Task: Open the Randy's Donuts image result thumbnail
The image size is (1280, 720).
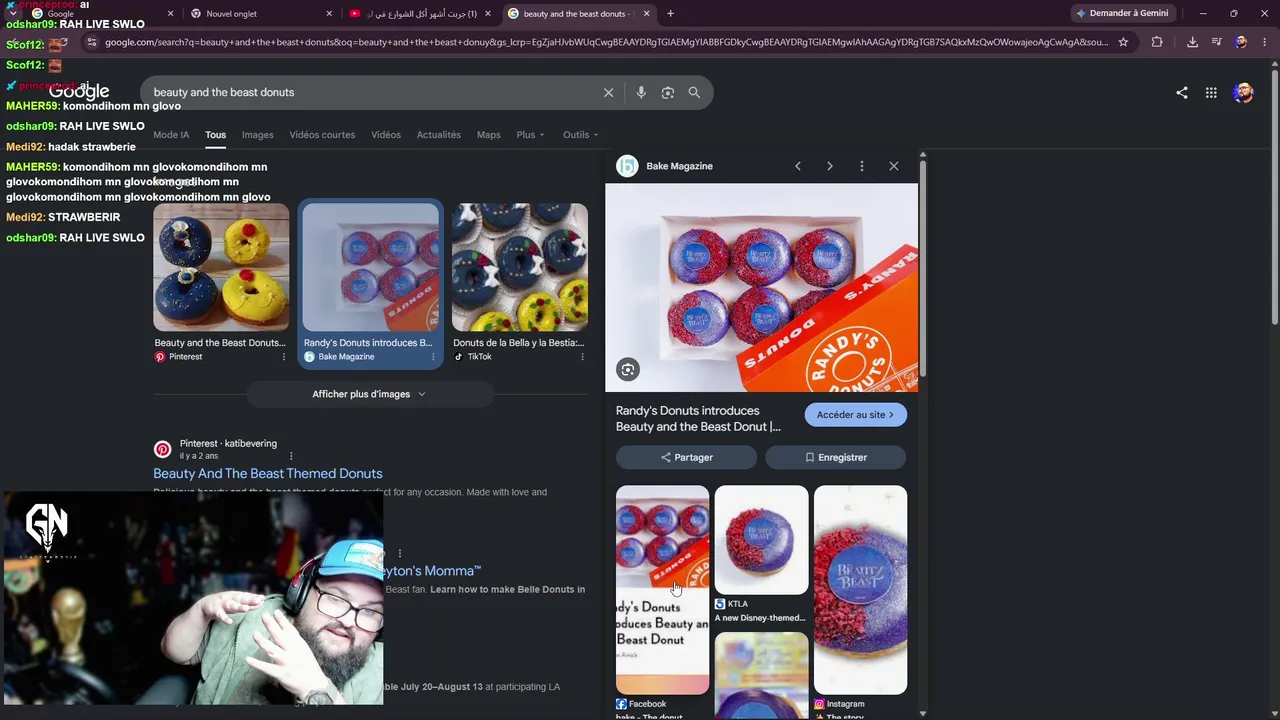Action: [370, 267]
